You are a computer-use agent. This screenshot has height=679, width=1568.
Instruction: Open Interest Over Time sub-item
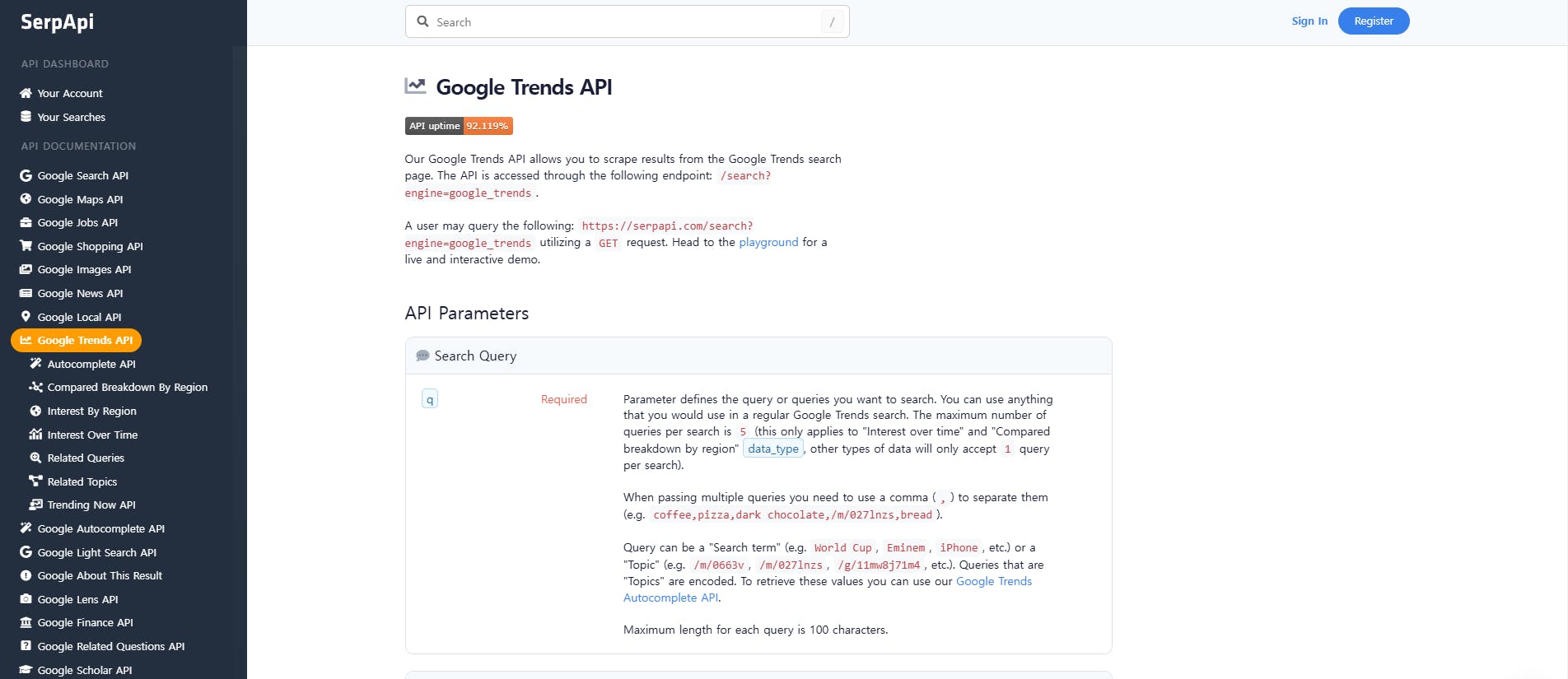(92, 435)
